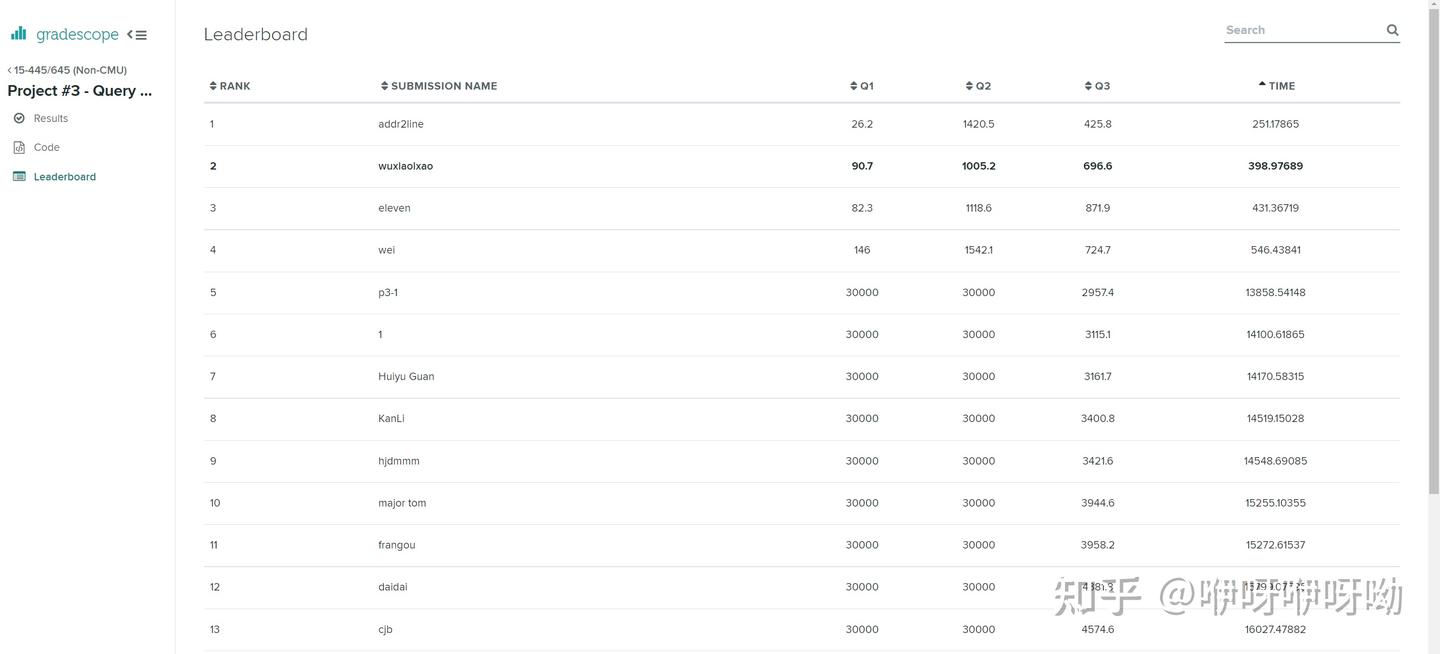
Task: Open the Results page
Action: (51, 118)
